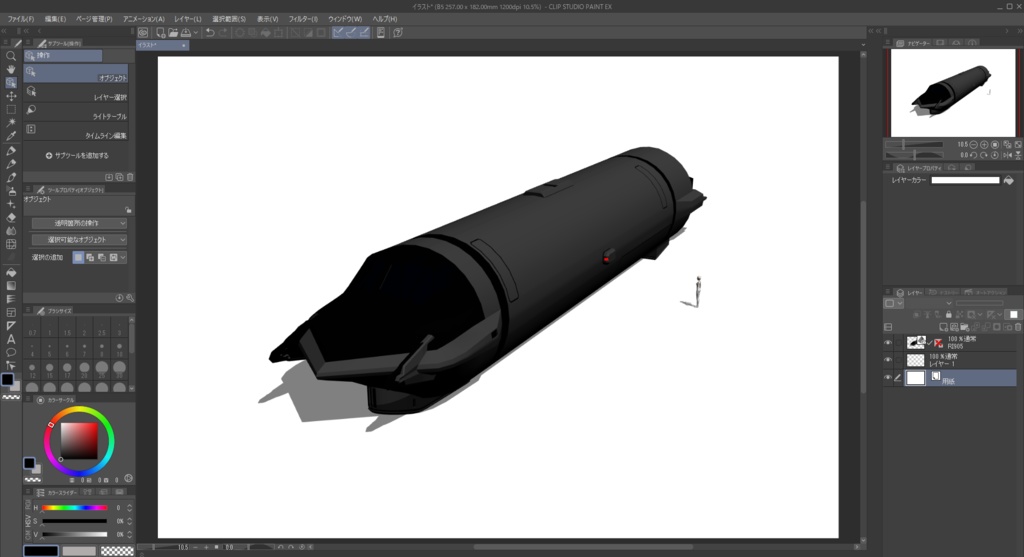Open ウィンドウ(W) menu
Image resolution: width=1024 pixels, height=557 pixels.
[x=345, y=19]
